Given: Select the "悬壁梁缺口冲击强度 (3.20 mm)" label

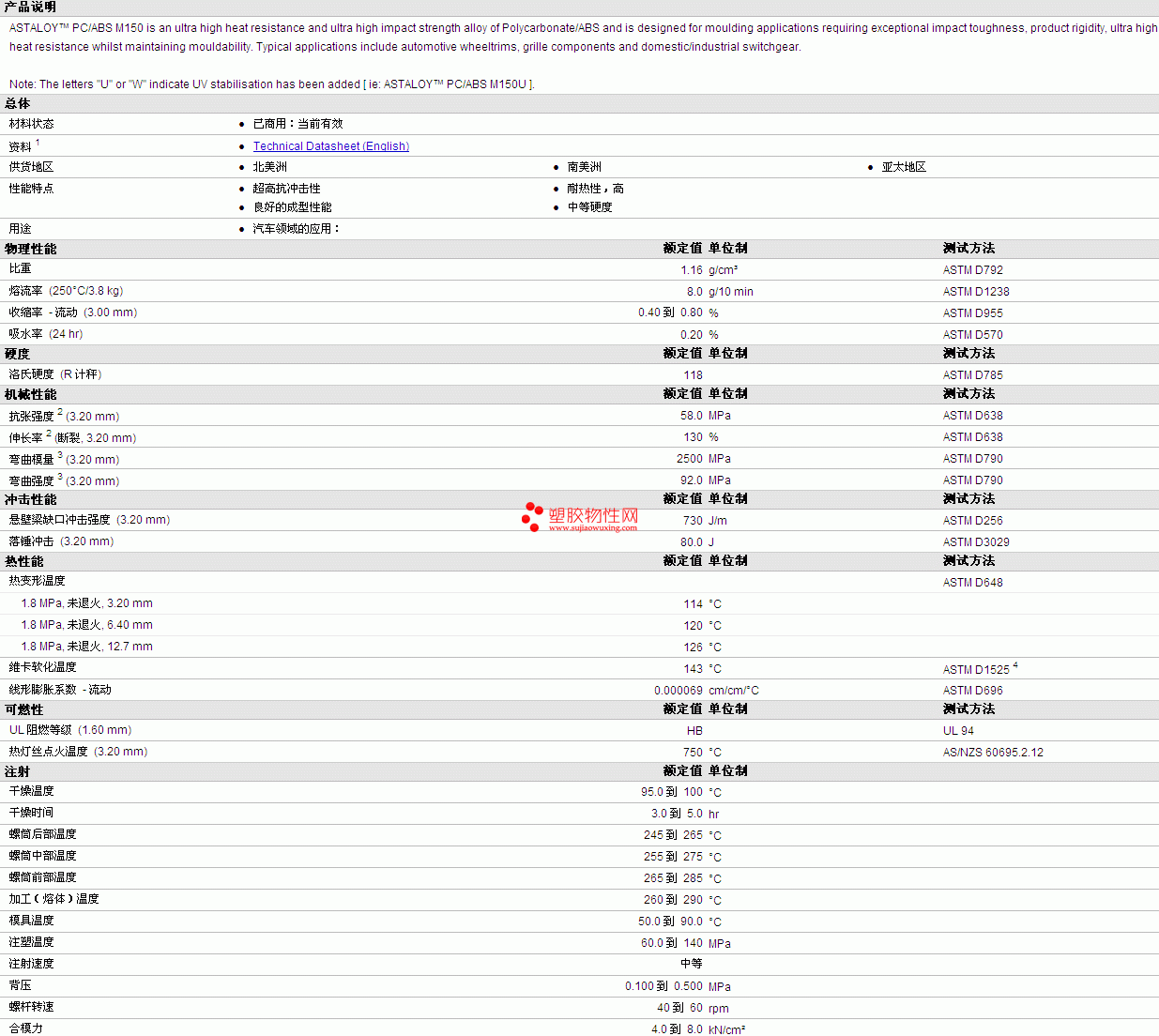Looking at the screenshot, I should point(90,520).
